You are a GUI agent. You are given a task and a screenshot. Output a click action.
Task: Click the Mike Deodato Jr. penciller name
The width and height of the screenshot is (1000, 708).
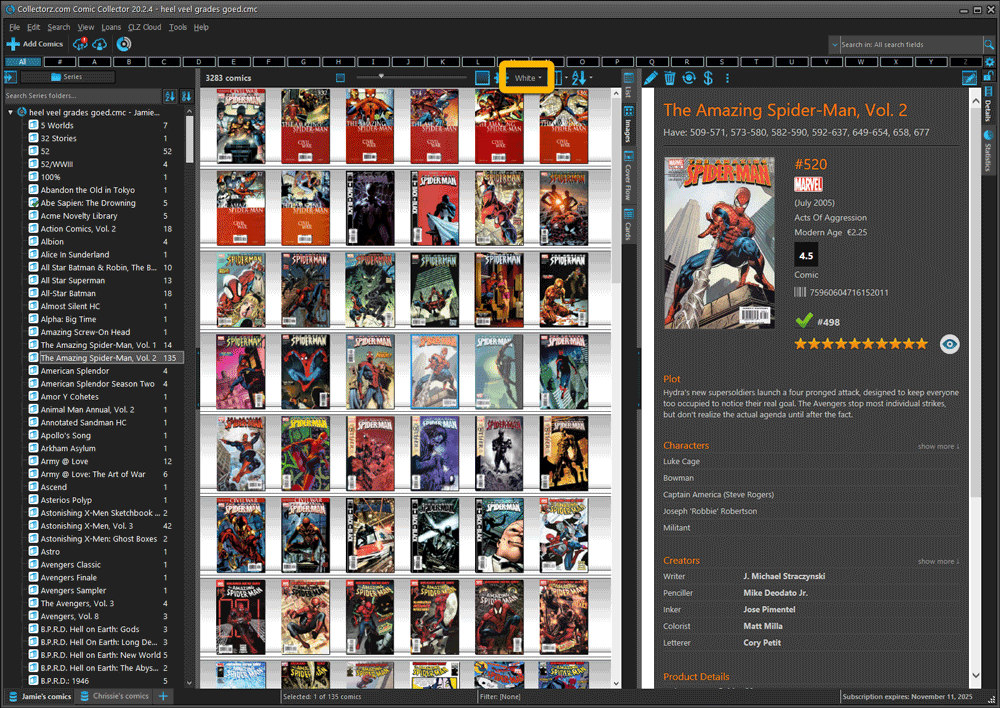775,593
